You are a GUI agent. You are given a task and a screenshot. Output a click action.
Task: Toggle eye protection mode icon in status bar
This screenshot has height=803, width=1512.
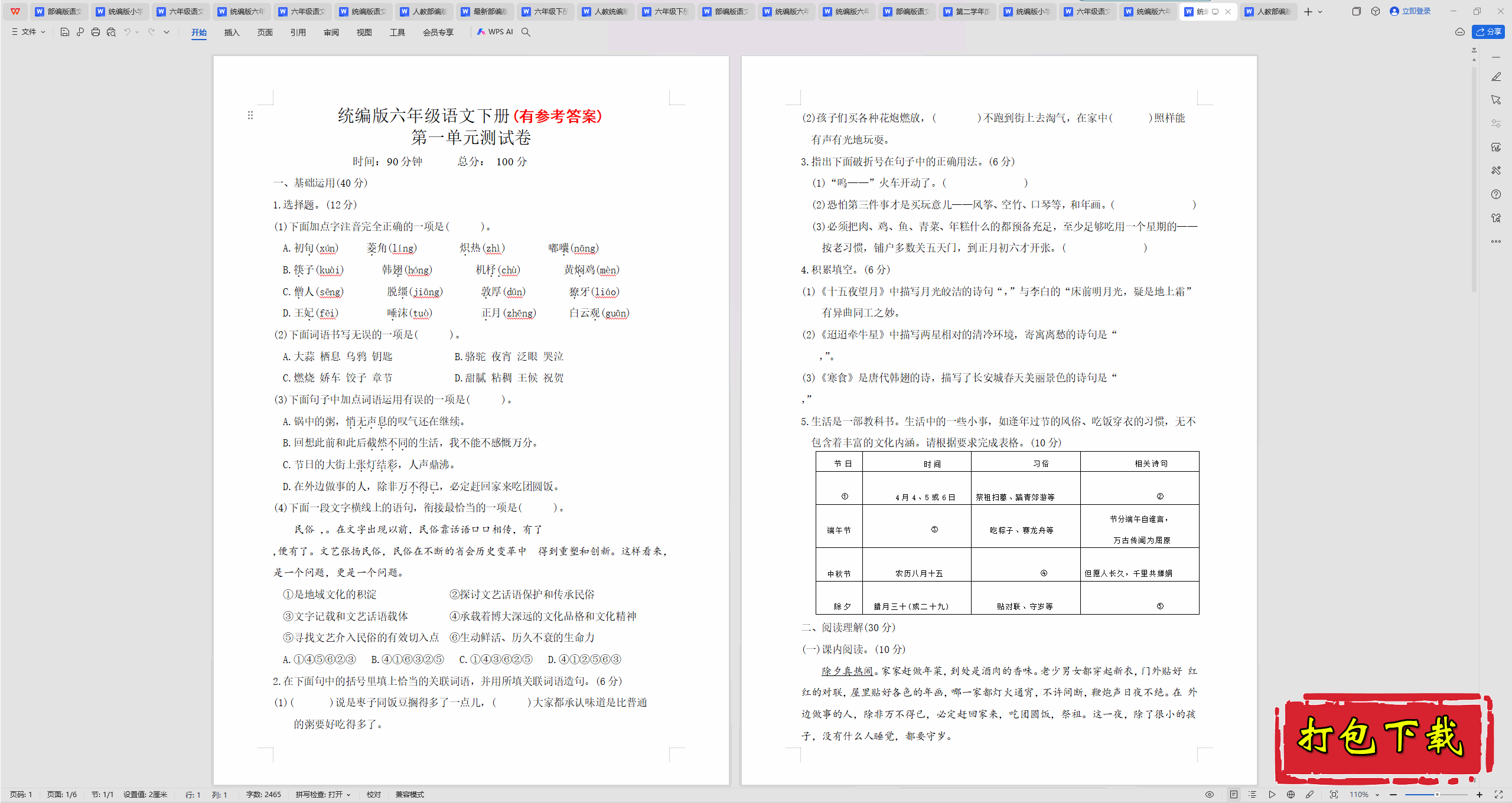[1210, 795]
